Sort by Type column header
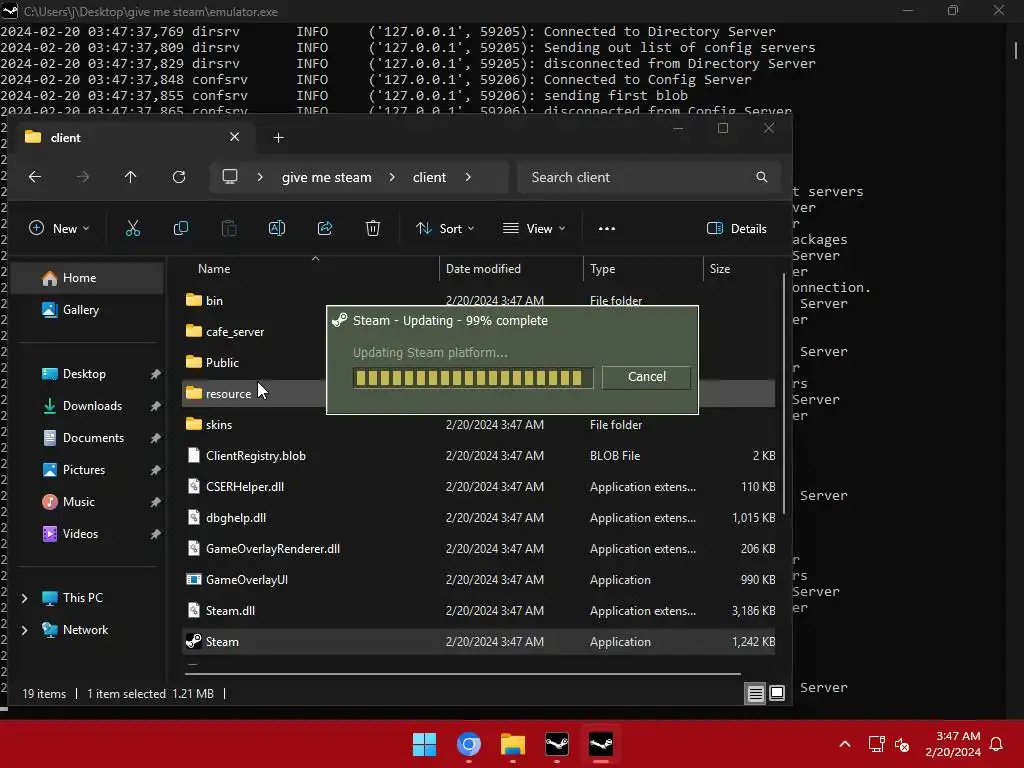 [x=643, y=269]
